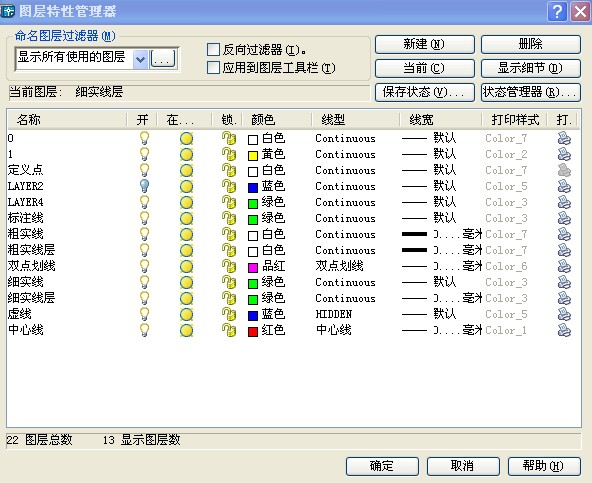Check the 应用到图层工具栏 checkbox
The height and width of the screenshot is (483, 592).
pyautogui.click(x=213, y=68)
